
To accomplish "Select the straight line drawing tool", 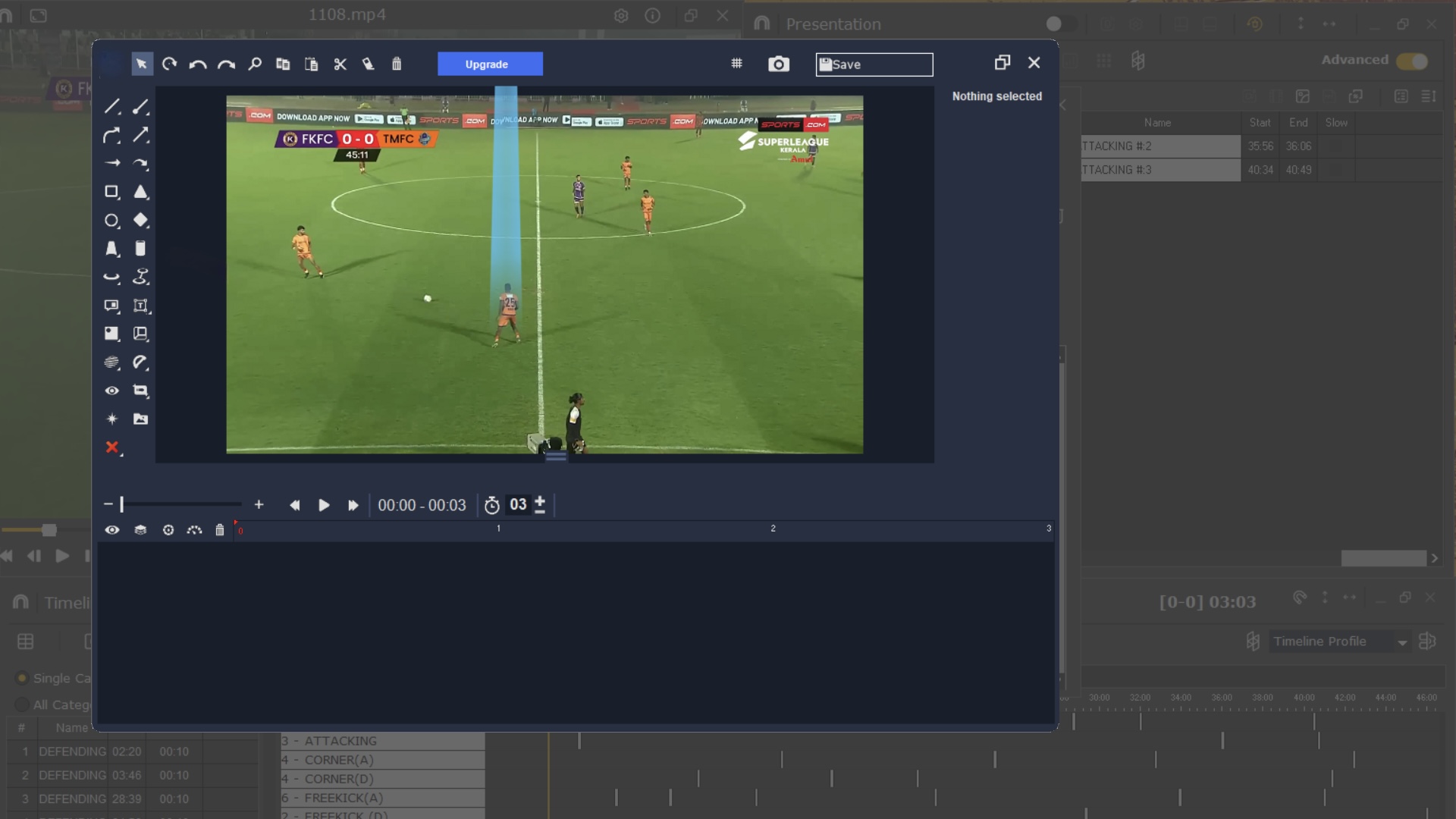I will tap(111, 107).
